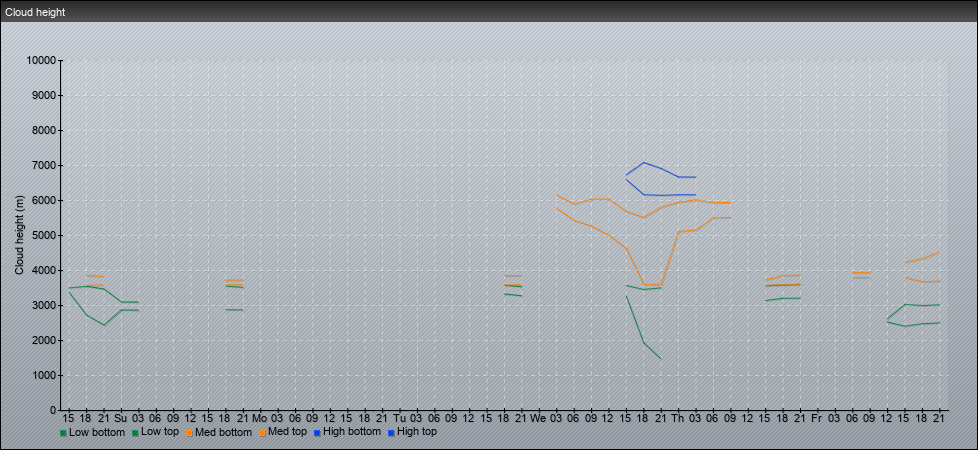Toggle the Low bottom legend label
The width and height of the screenshot is (978, 450).
click(97, 432)
